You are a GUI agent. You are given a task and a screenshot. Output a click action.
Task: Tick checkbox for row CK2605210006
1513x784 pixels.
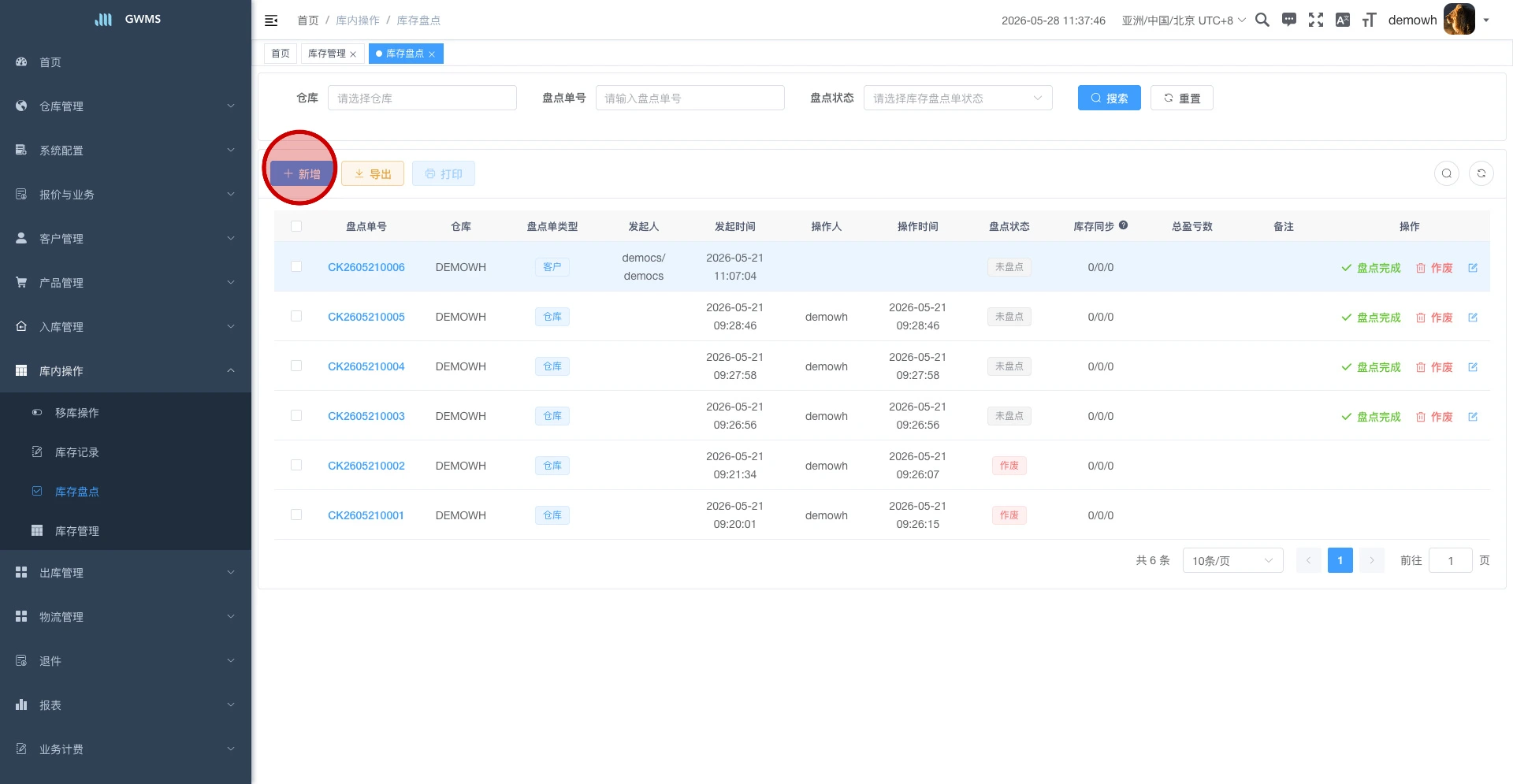click(296, 266)
